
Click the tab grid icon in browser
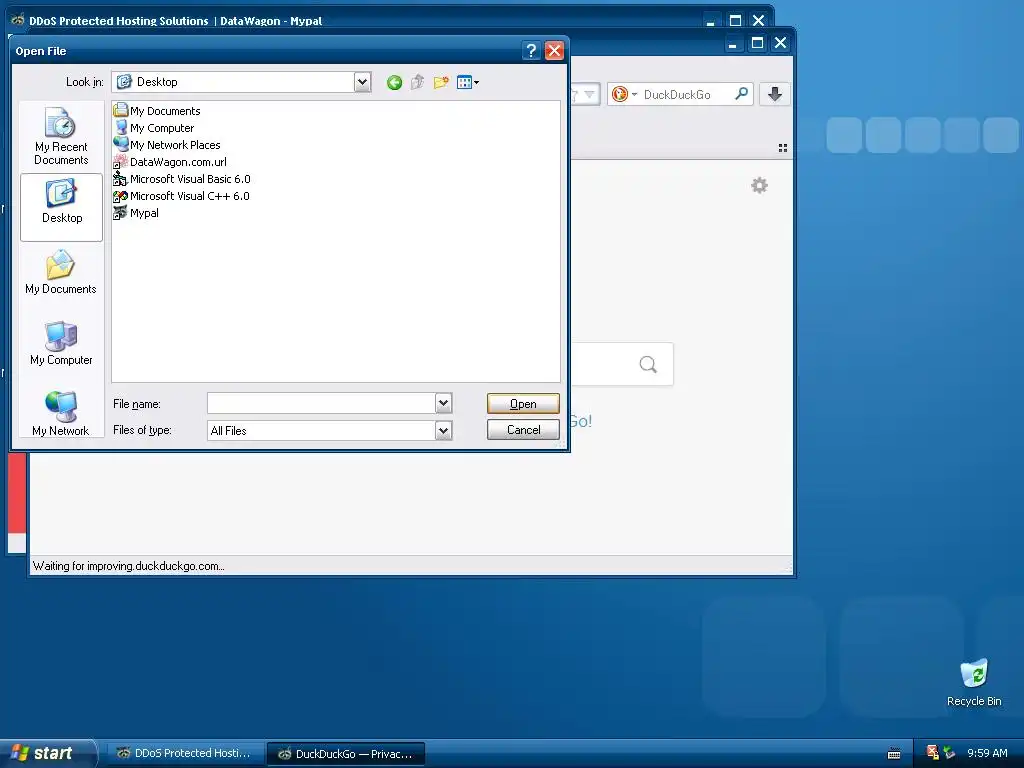click(782, 148)
